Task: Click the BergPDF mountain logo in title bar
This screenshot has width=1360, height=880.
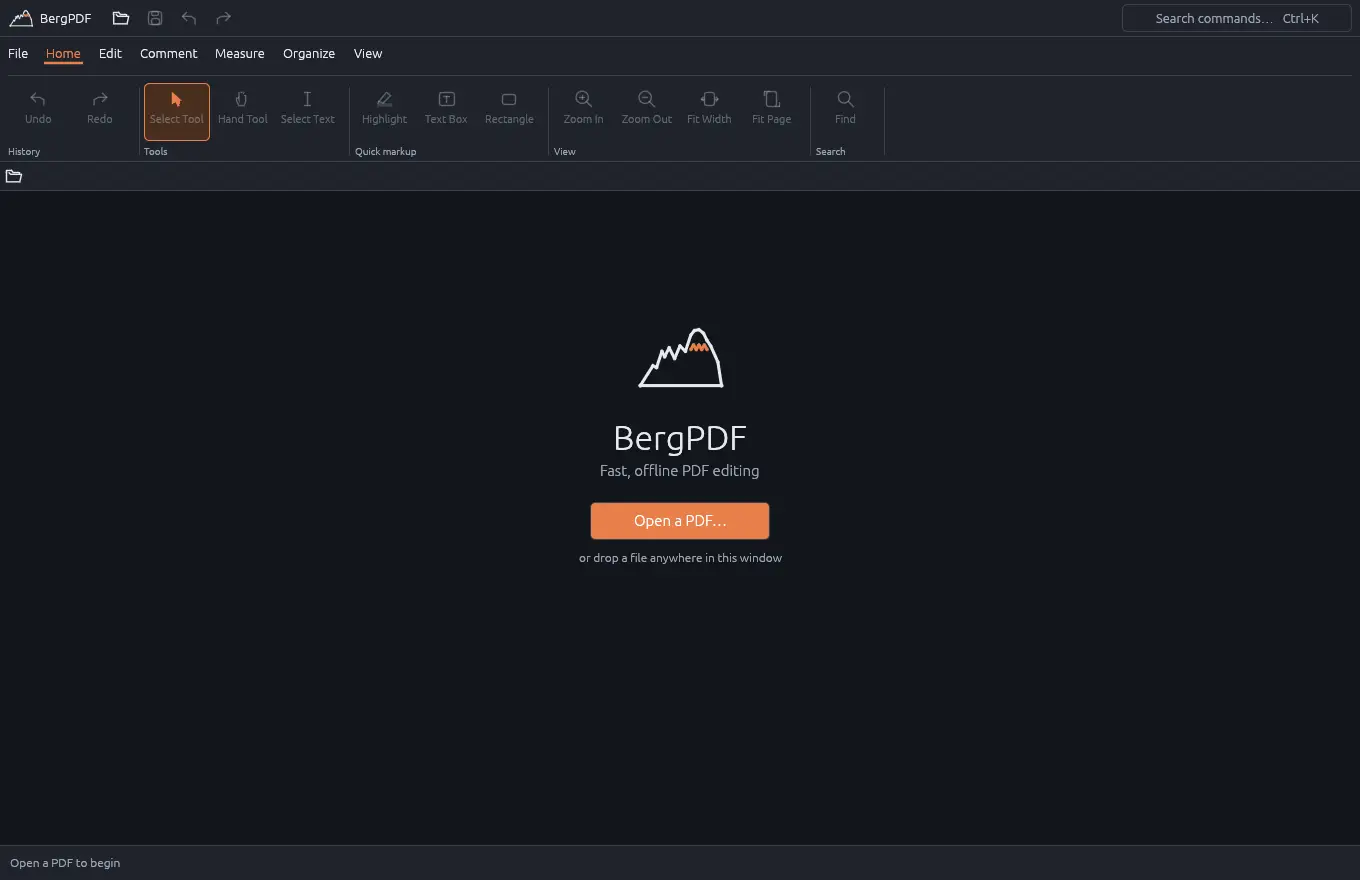Action: [20, 18]
